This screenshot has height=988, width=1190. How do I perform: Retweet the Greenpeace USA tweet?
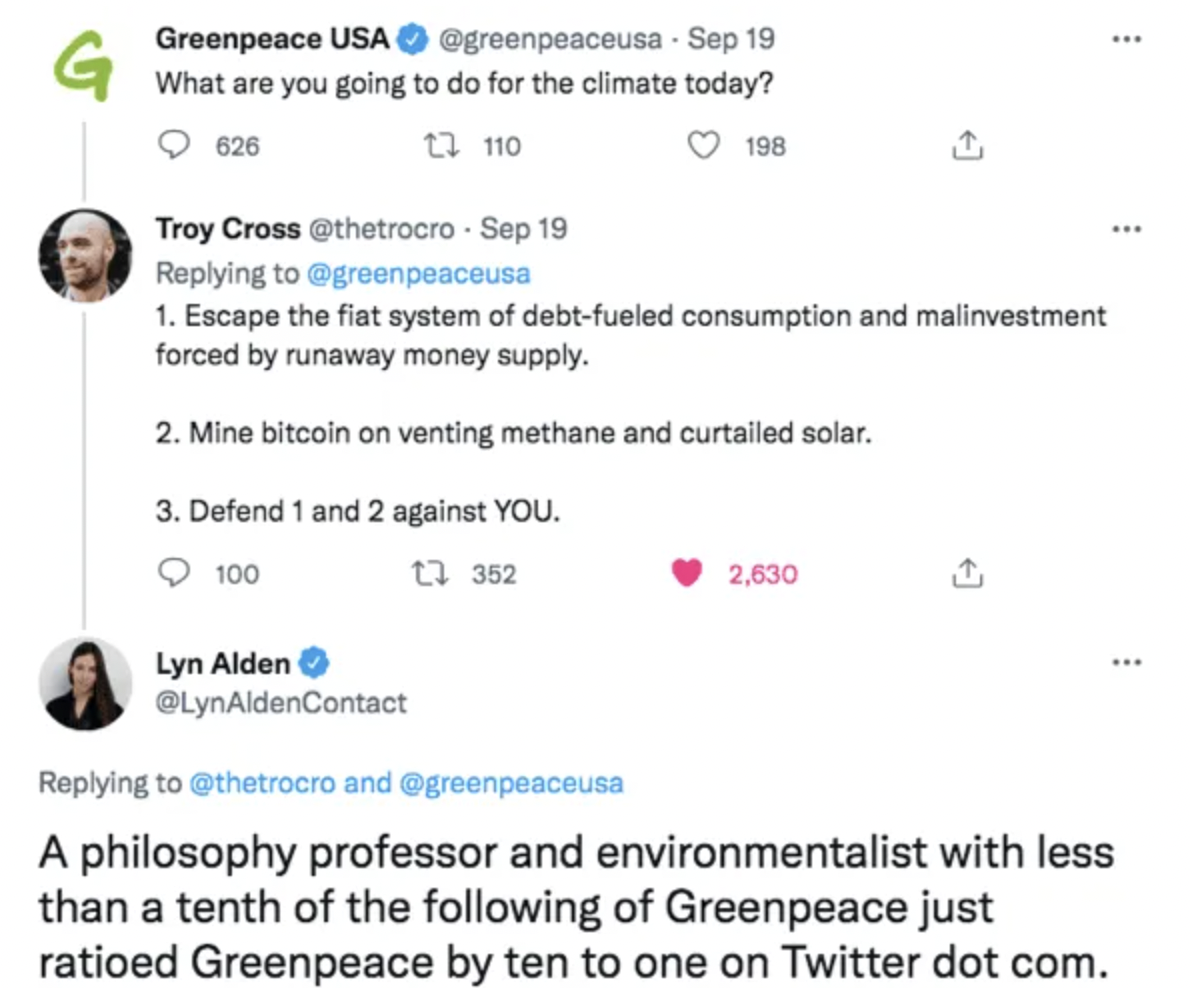click(437, 147)
